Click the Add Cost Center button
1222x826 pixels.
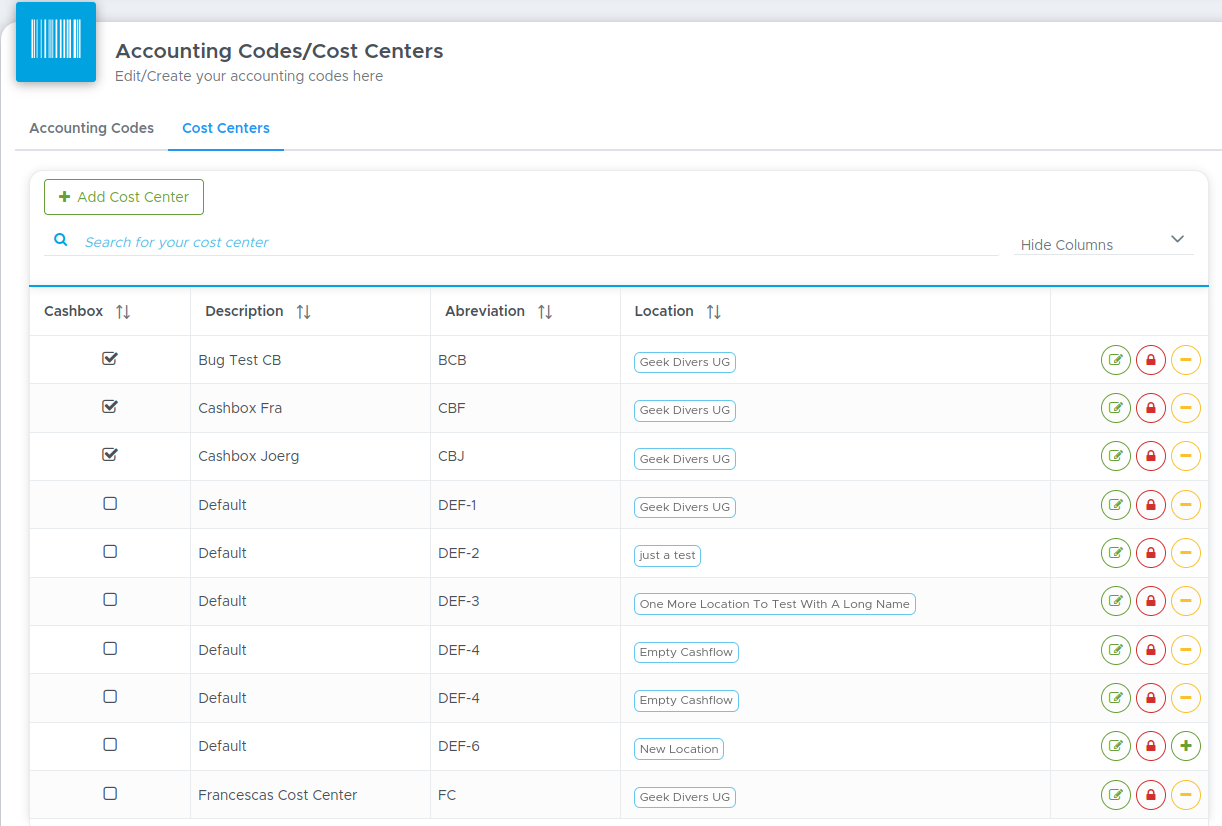(x=124, y=197)
